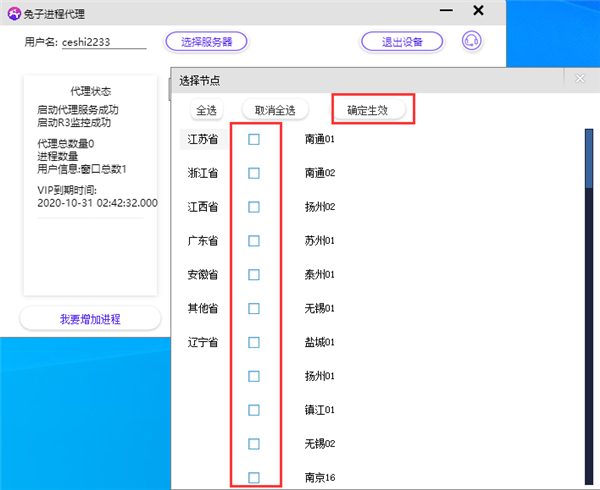Viewport: 600px width, 490px height.
Task: Click the customer service headset icon
Action: click(471, 41)
